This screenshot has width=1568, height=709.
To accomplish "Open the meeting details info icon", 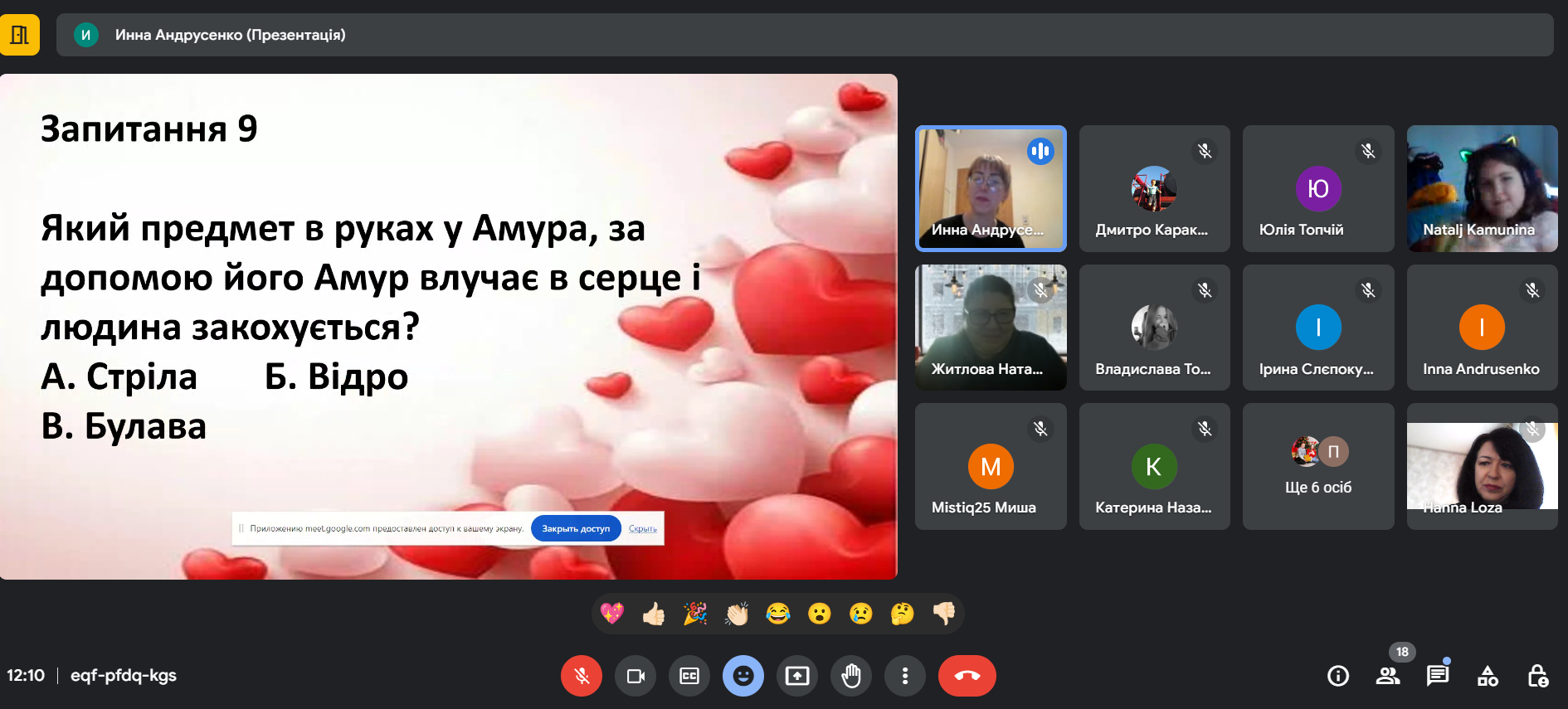I will [1338, 676].
